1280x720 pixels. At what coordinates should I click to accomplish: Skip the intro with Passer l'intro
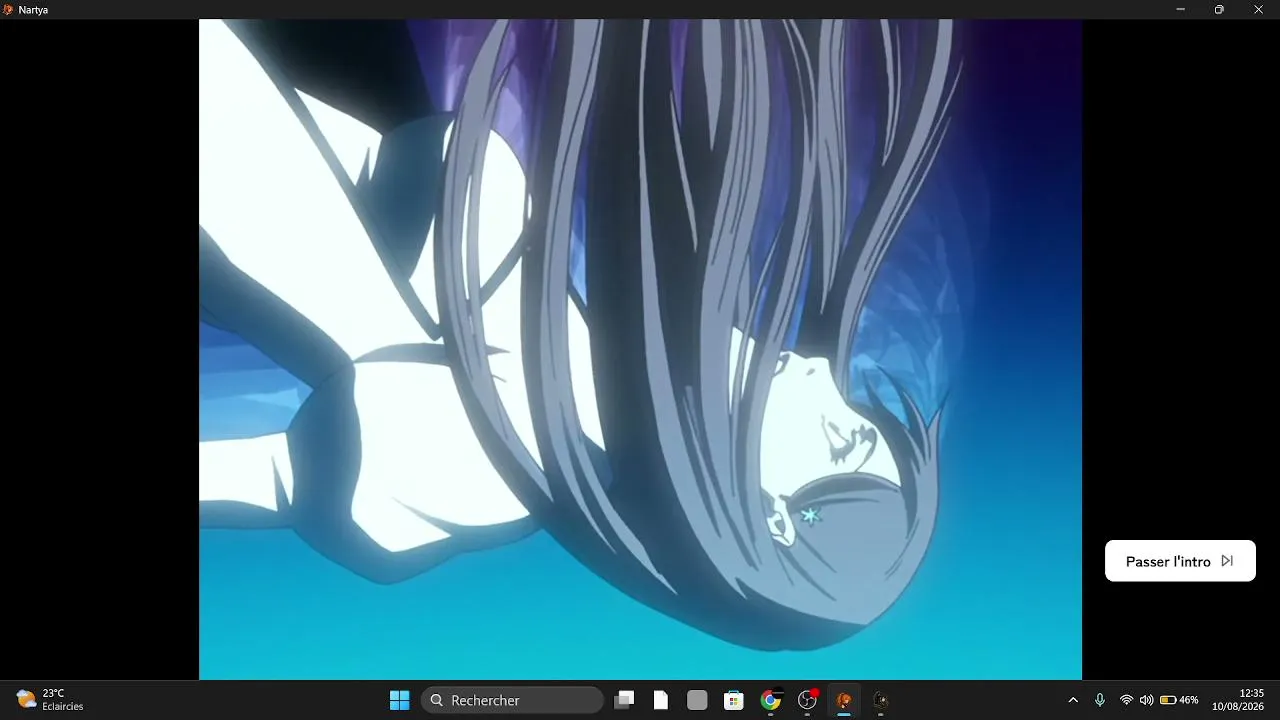click(1180, 561)
